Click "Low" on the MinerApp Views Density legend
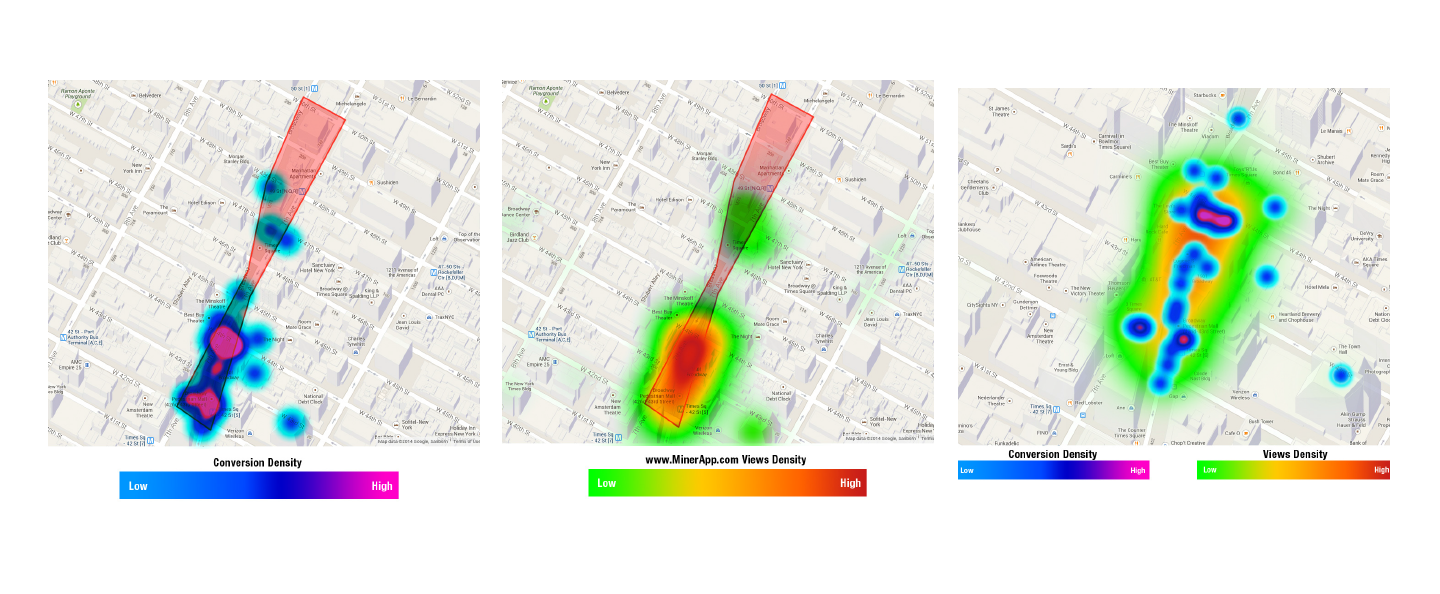This screenshot has width=1440, height=594. (607, 483)
